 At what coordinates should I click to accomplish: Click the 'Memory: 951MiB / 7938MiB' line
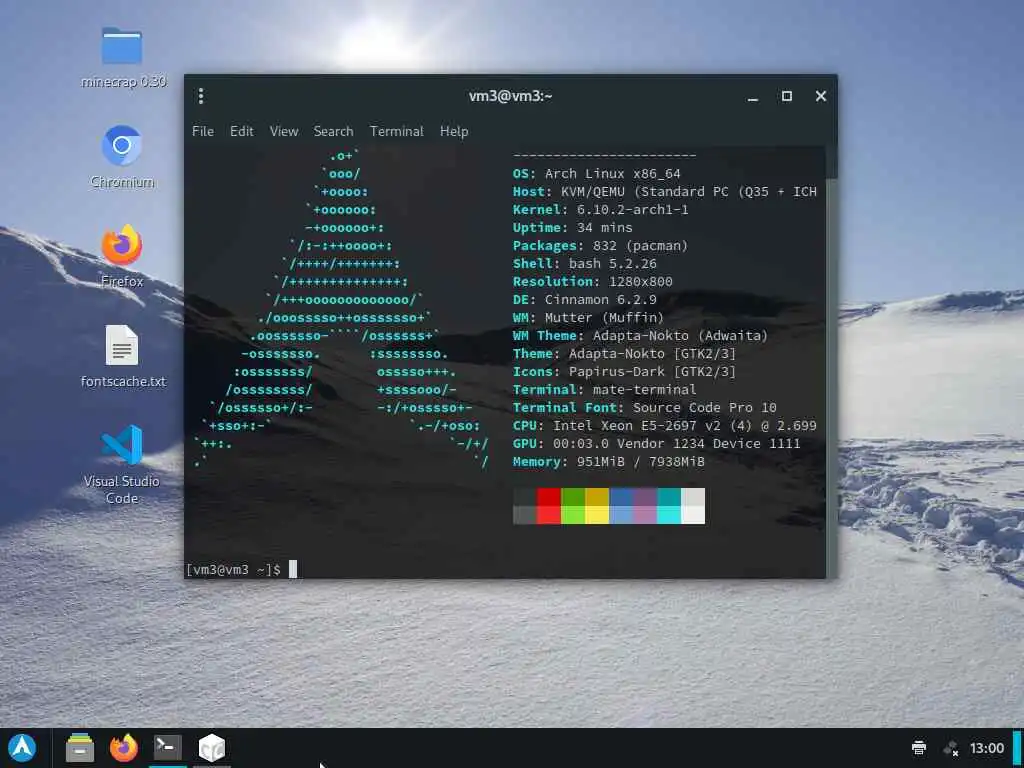click(609, 461)
